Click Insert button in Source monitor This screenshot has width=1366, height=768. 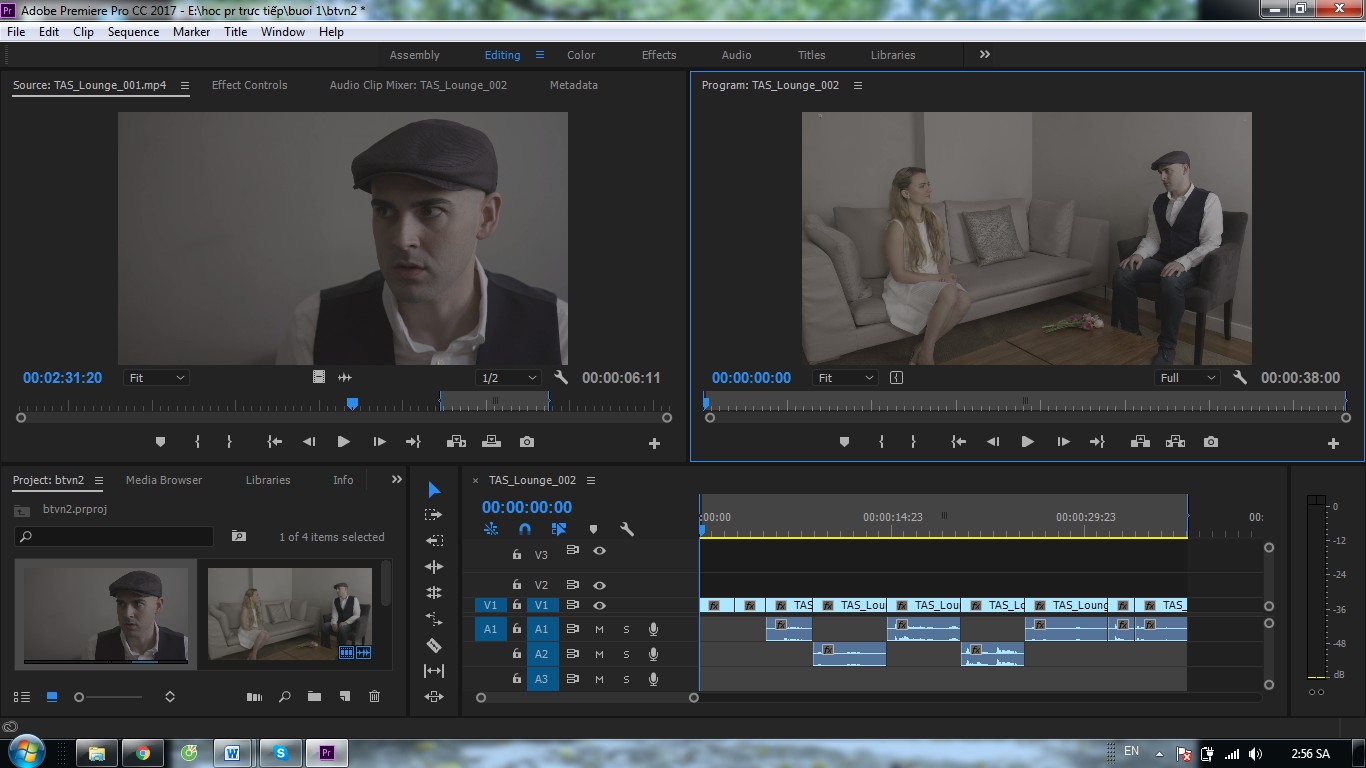tap(456, 442)
